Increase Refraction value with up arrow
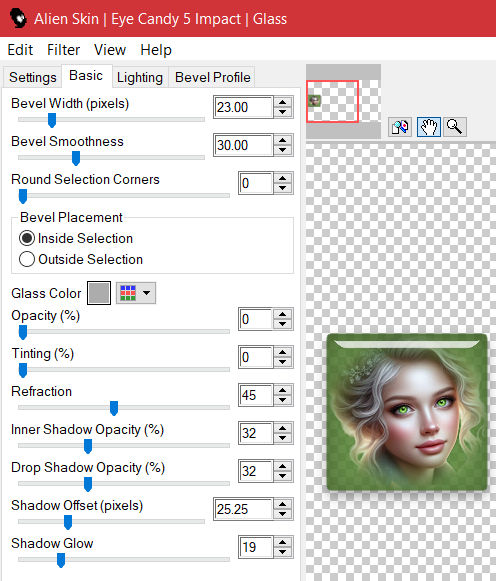Image resolution: width=496 pixels, height=581 pixels. (283, 390)
